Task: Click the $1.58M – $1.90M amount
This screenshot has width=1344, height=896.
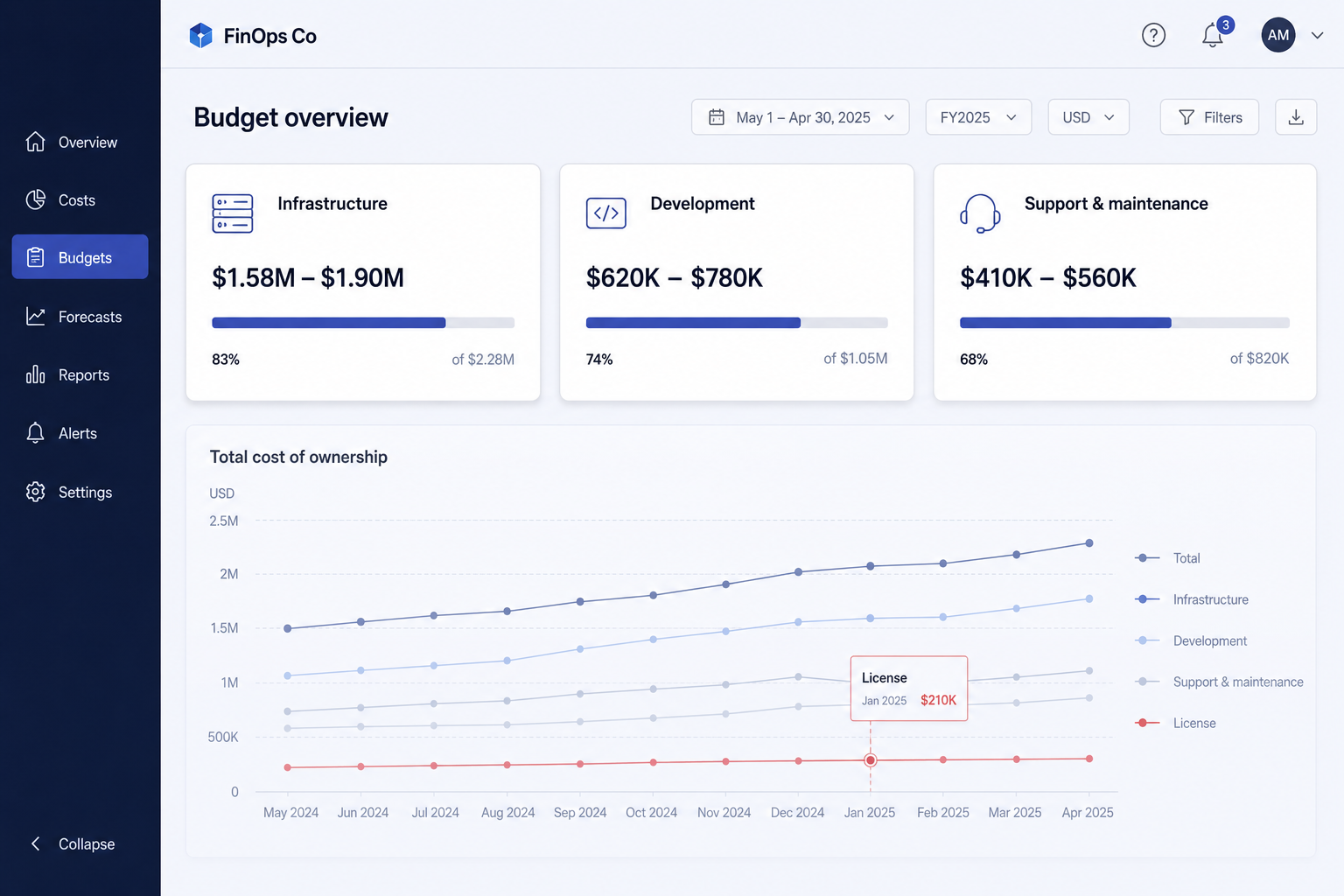Action: [x=308, y=278]
